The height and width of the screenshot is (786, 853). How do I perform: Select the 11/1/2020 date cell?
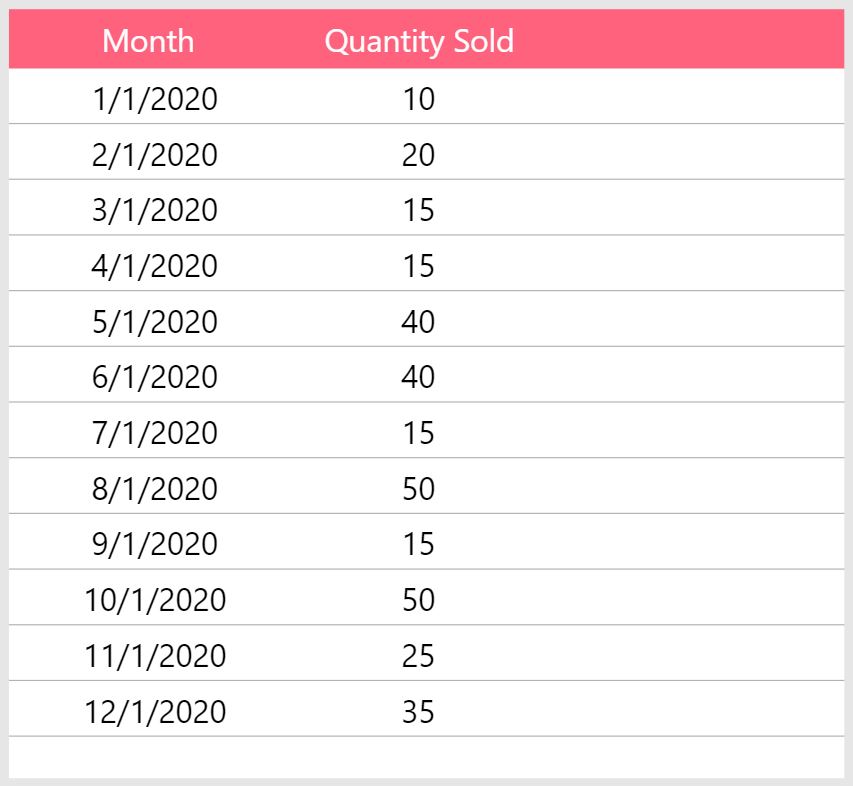[x=155, y=655]
